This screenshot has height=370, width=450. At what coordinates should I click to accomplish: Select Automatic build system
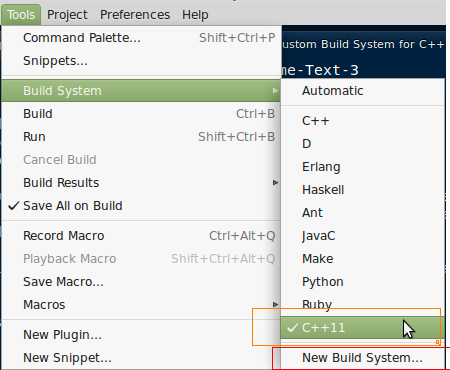click(x=363, y=91)
